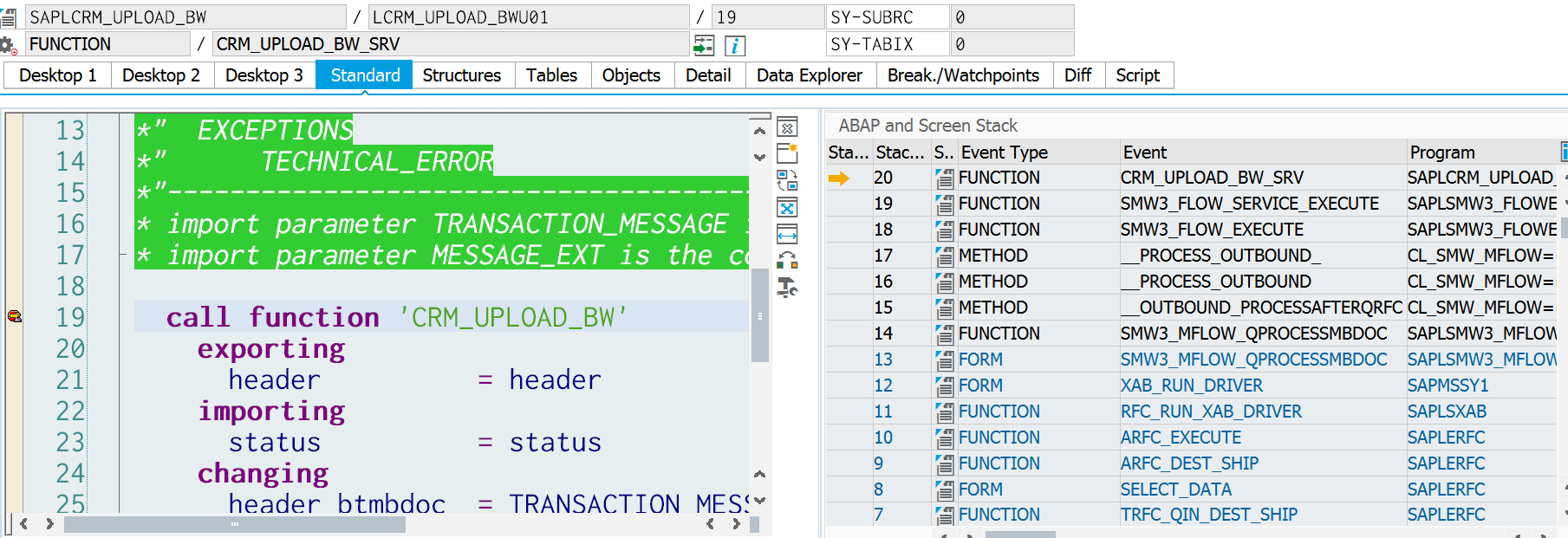The image size is (1568, 538).
Task: Click the FORM icon in stack row 8
Action: tap(944, 490)
